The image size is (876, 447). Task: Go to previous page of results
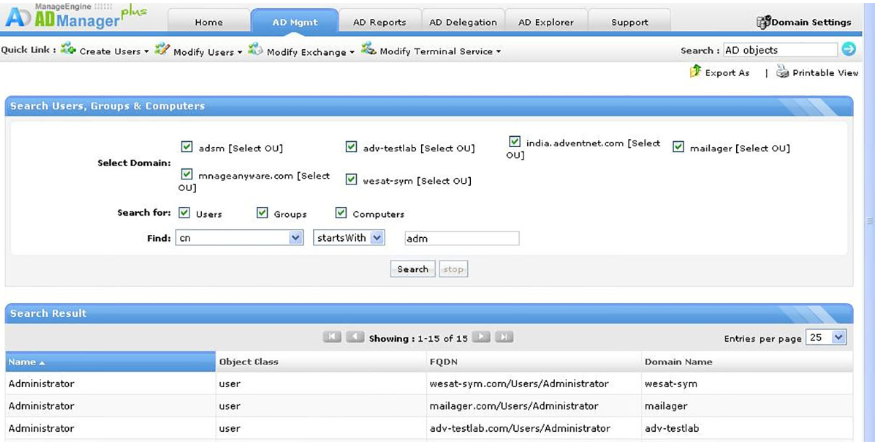[x=355, y=337]
